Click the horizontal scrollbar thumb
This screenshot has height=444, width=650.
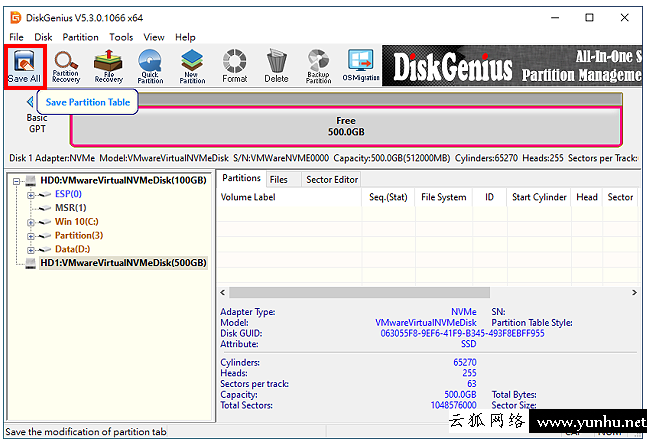359,293
